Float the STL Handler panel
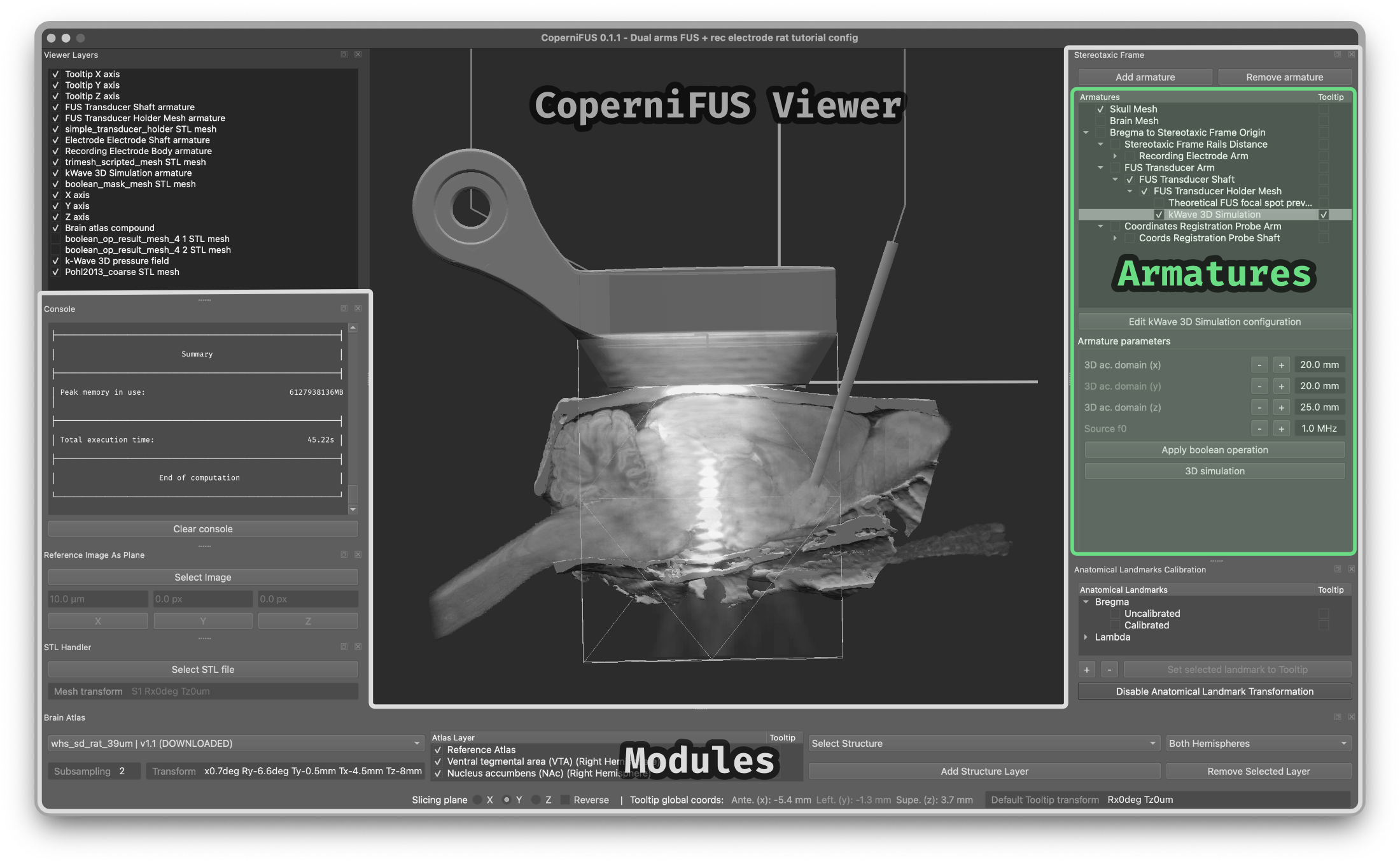 pyautogui.click(x=344, y=646)
